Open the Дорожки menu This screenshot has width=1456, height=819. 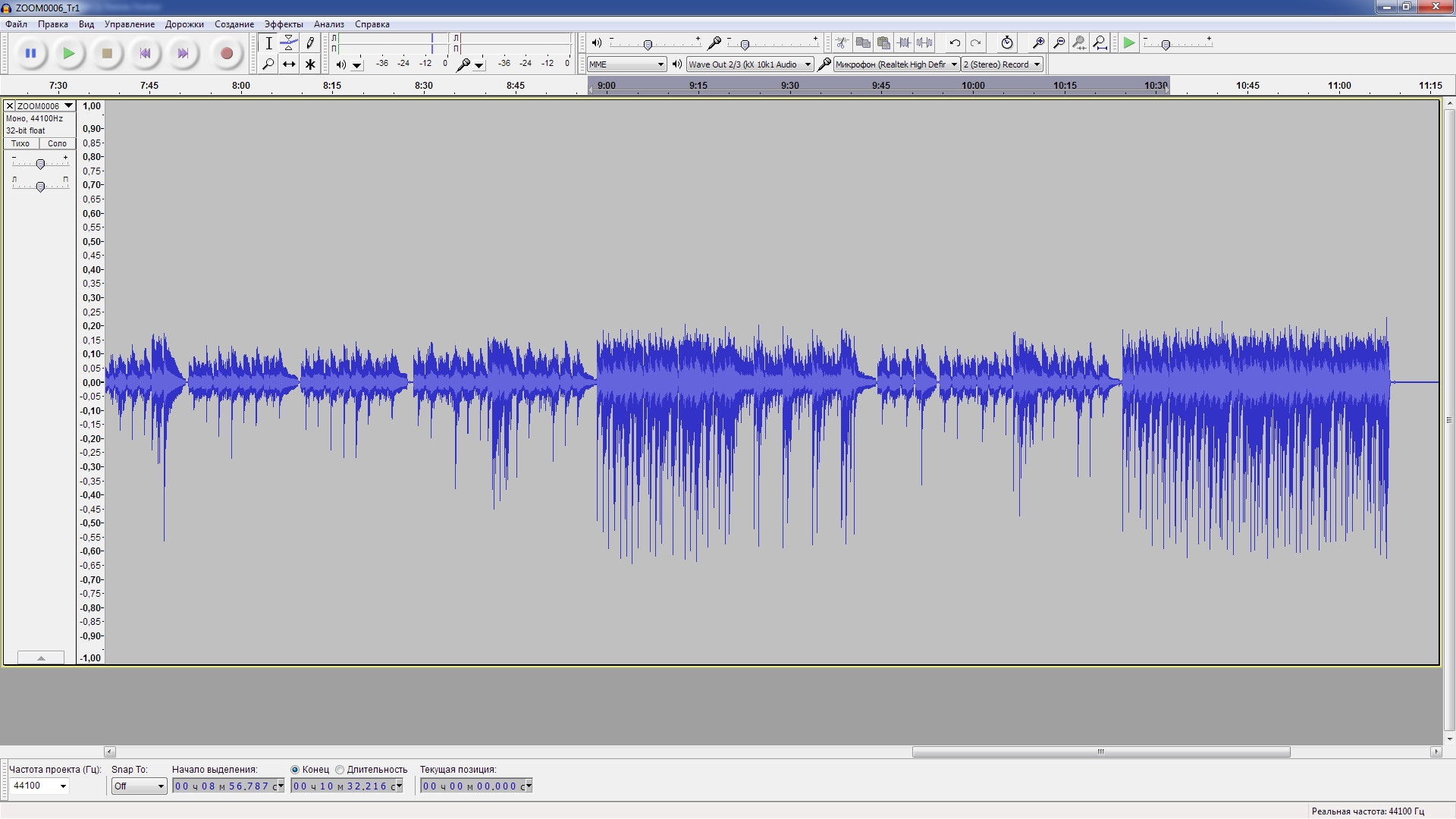coord(184,24)
